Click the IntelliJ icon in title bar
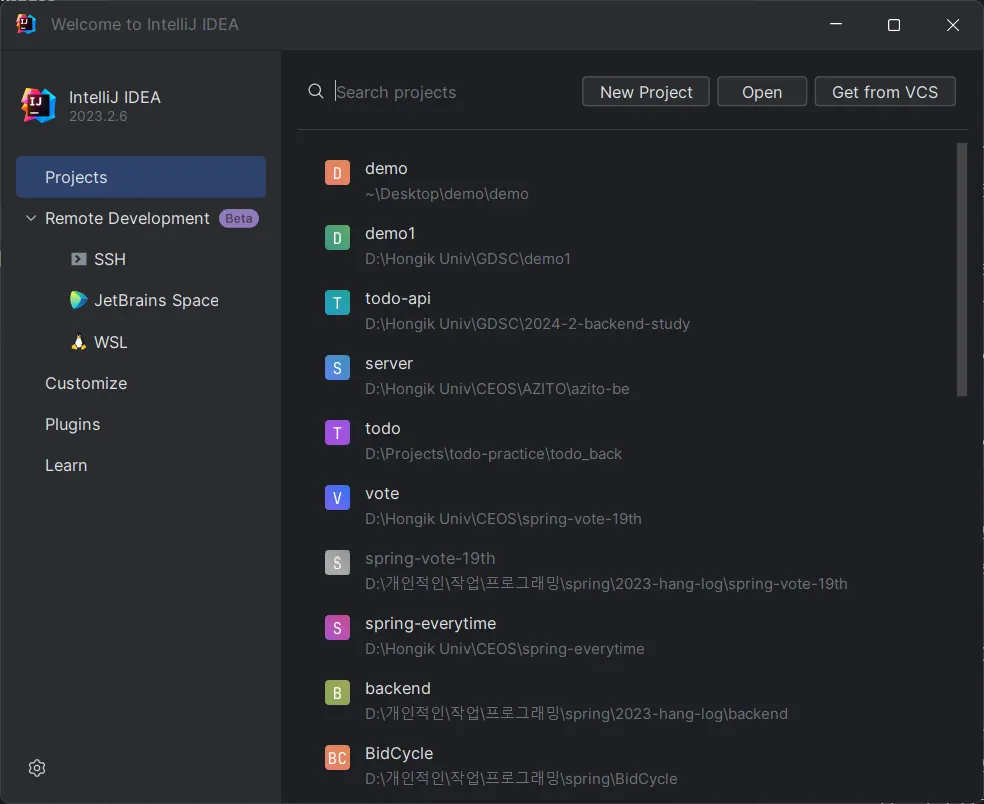 (25, 24)
